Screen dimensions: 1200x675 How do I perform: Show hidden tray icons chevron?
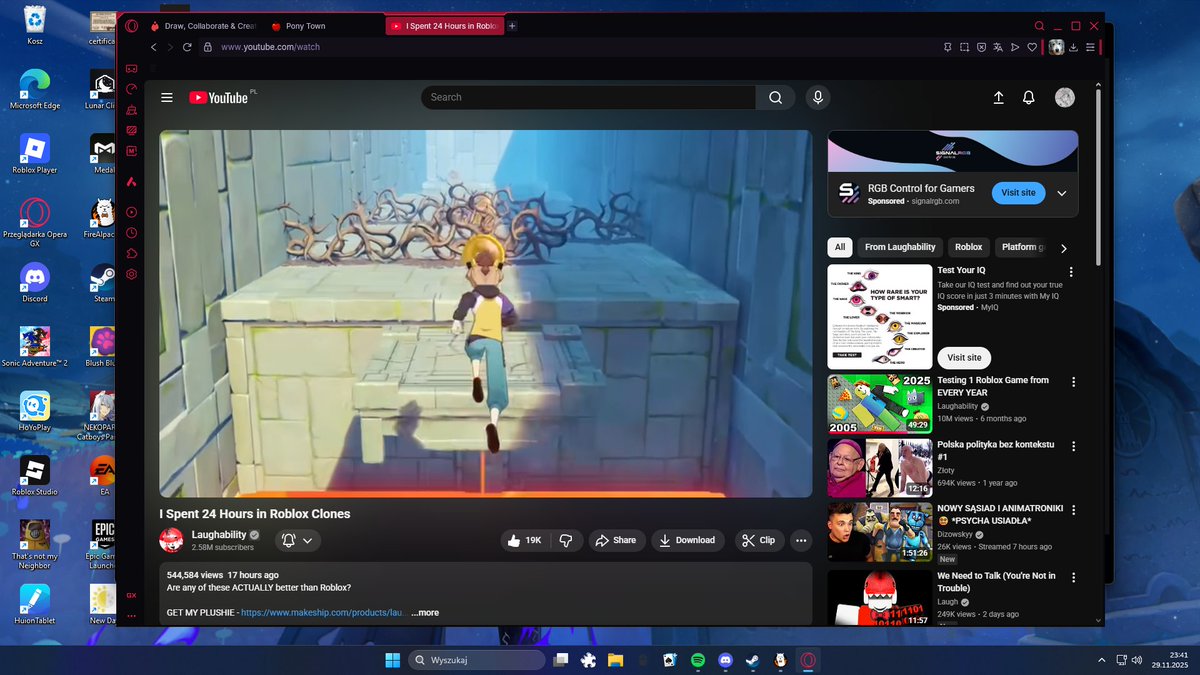click(1102, 660)
